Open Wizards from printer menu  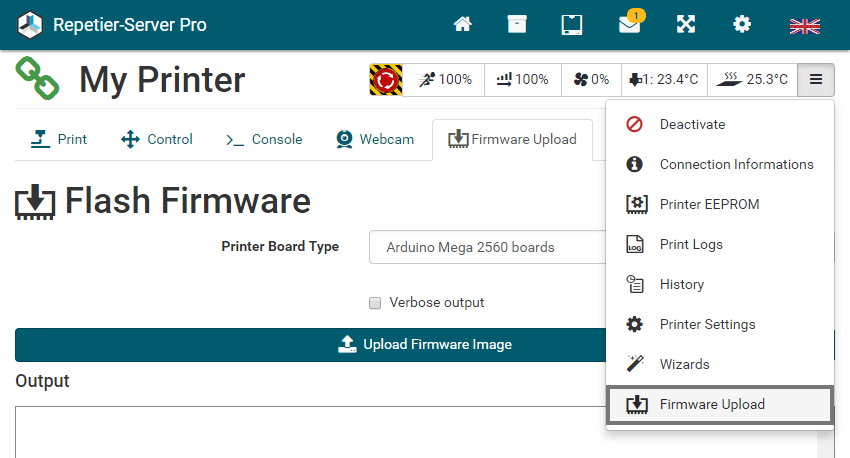click(x=719, y=364)
